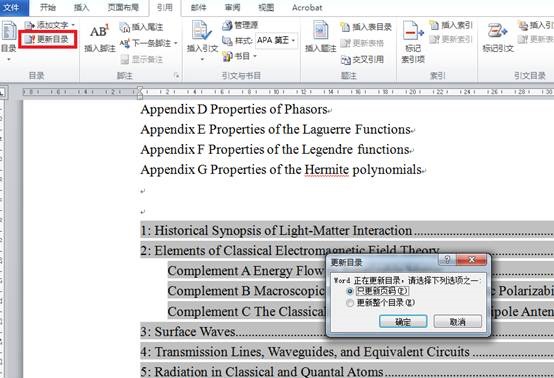Image resolution: width=554 pixels, height=378 pixels.
Task: Expand the 插入引文 dropdown arrow
Action: point(202,59)
